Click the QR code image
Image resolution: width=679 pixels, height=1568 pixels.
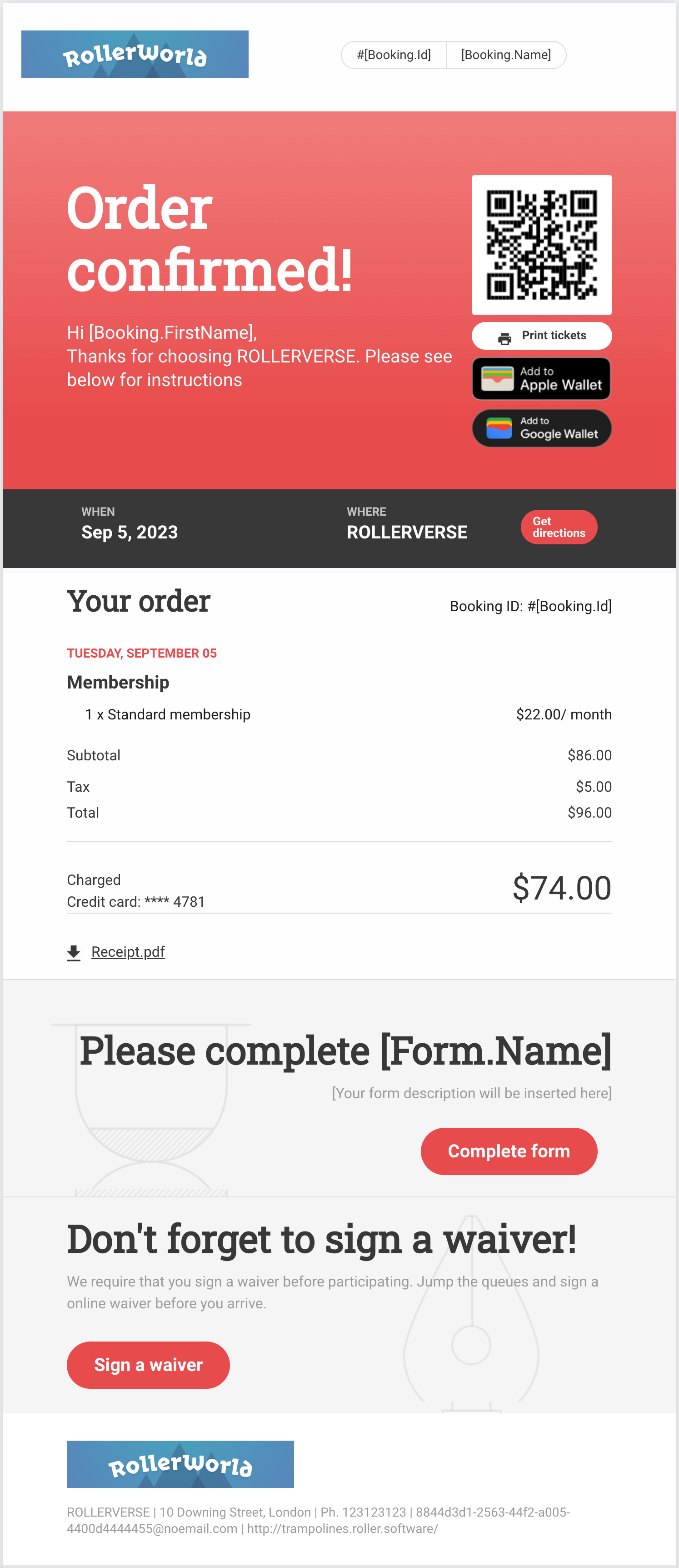pos(541,245)
